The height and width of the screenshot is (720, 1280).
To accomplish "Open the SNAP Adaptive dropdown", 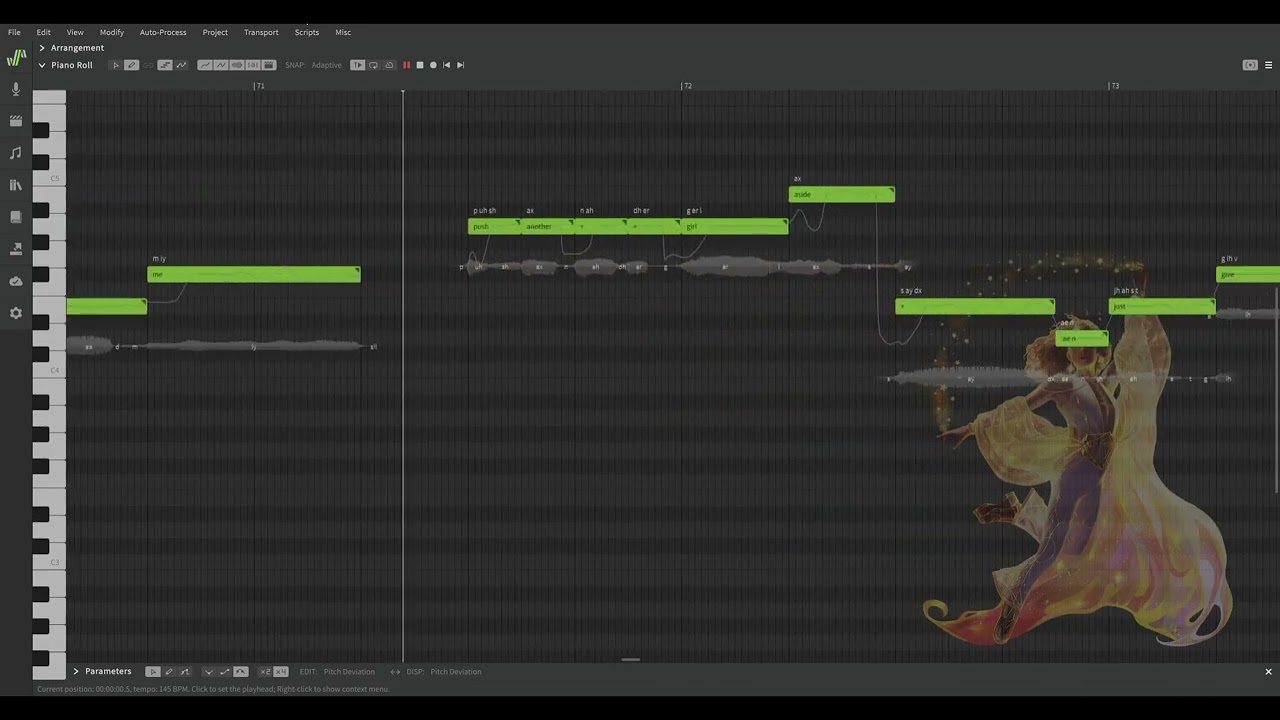I will 326,65.
